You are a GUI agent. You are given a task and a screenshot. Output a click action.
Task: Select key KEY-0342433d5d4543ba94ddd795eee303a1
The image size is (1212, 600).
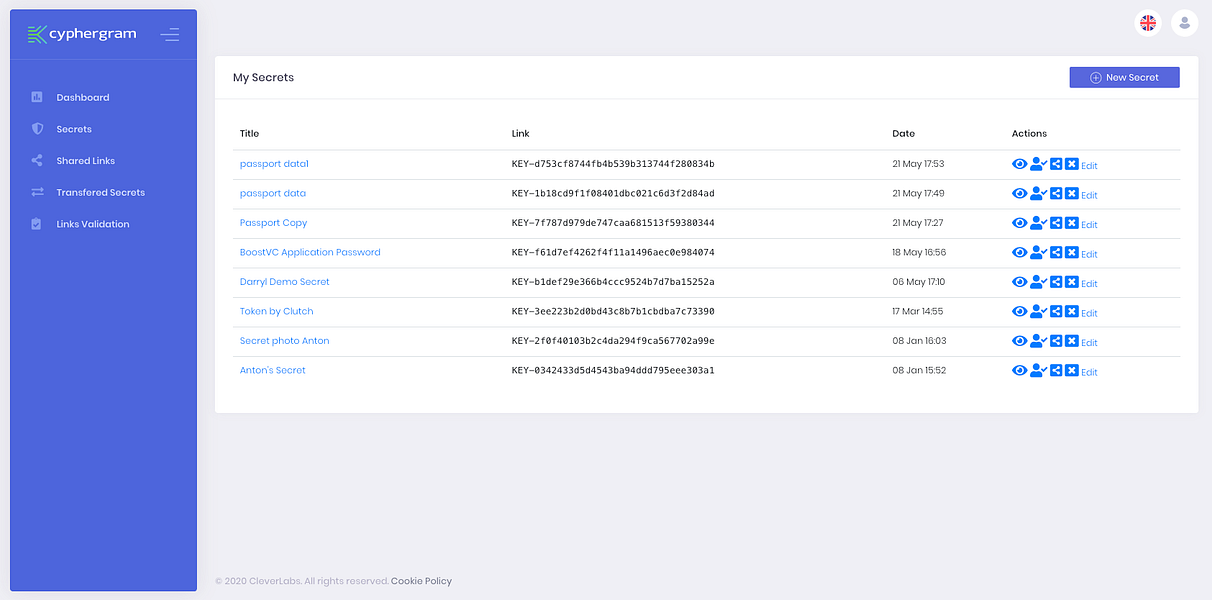613,370
